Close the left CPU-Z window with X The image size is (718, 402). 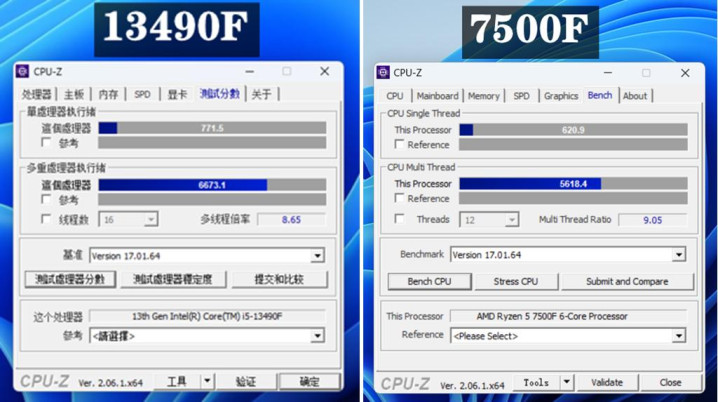(325, 71)
